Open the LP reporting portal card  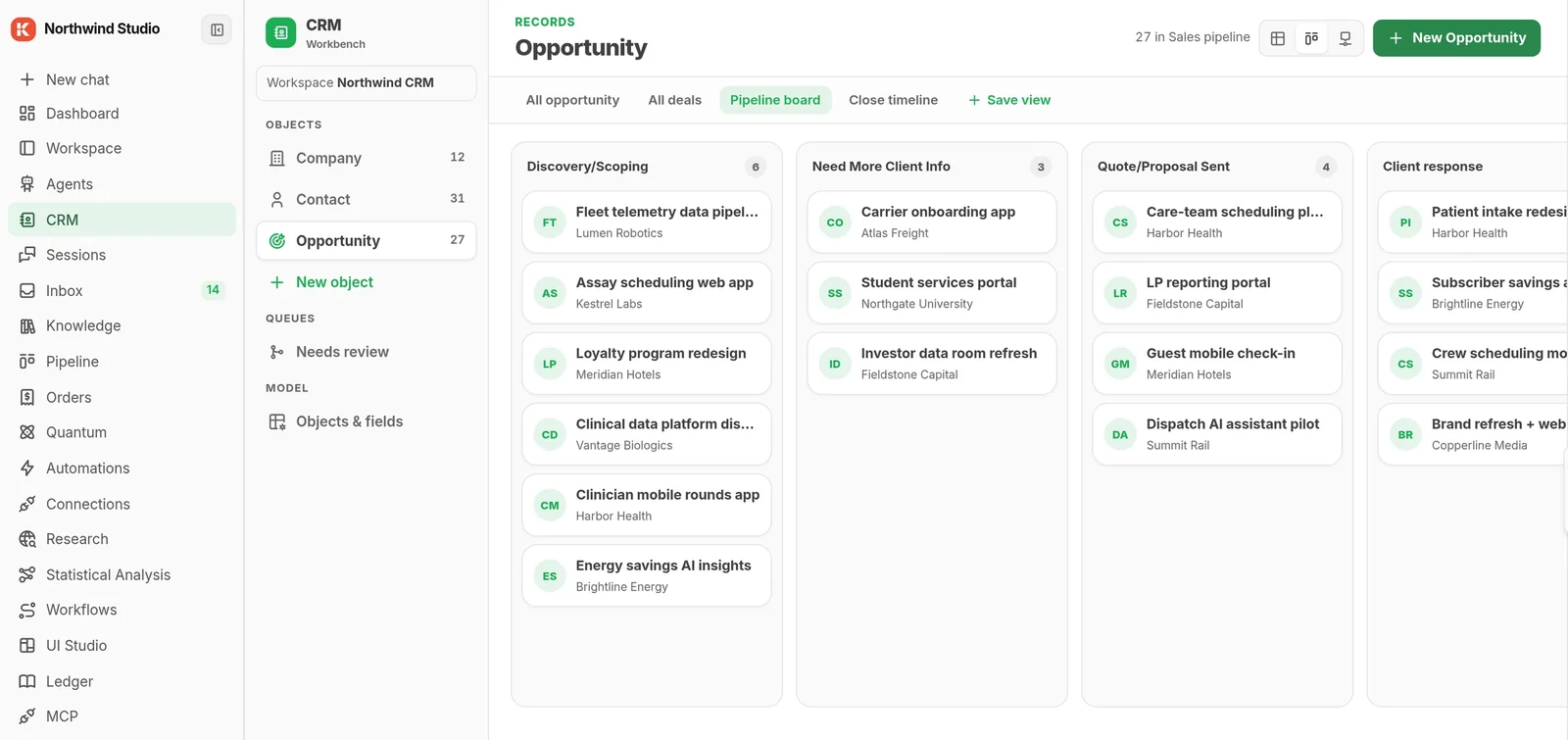pos(1217,293)
